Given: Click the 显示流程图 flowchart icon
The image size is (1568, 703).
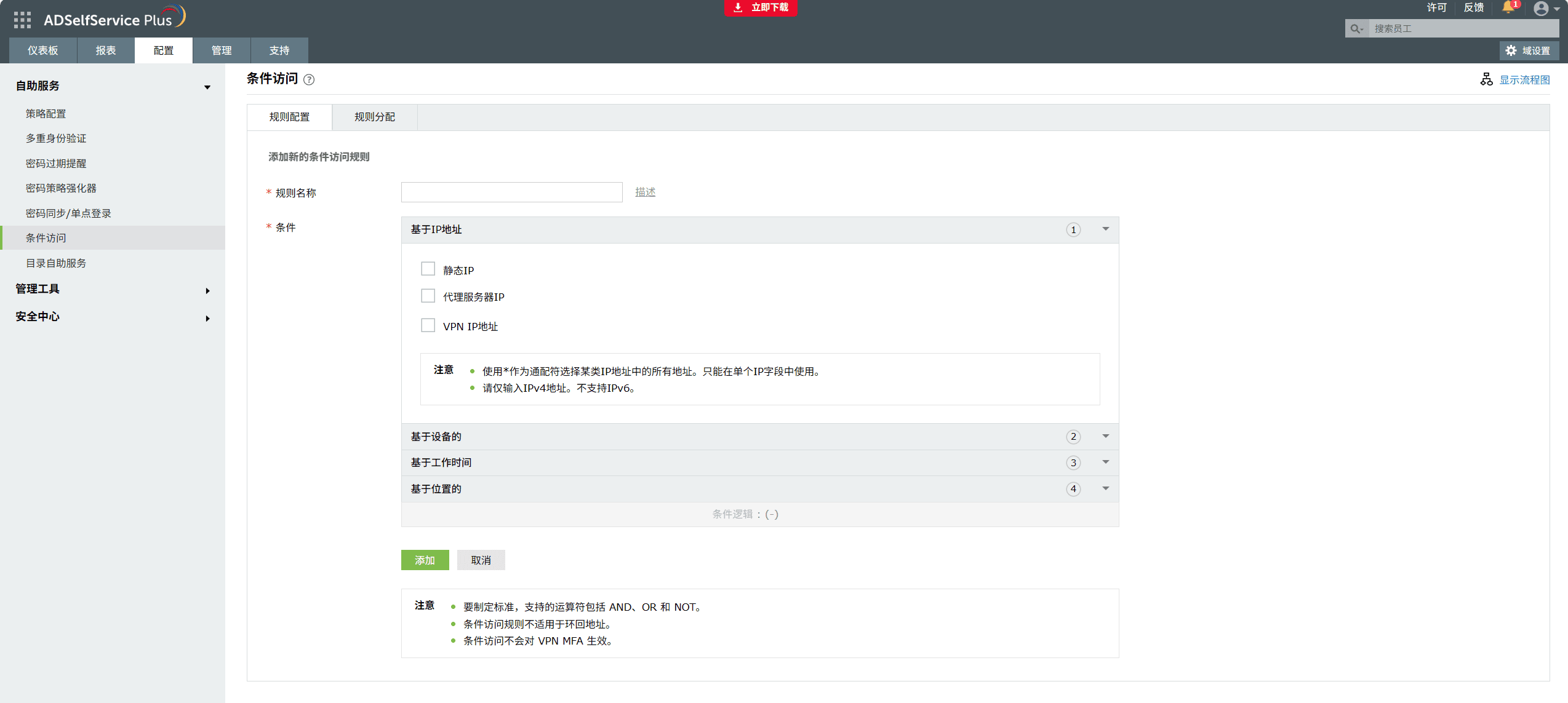Looking at the screenshot, I should [1486, 79].
